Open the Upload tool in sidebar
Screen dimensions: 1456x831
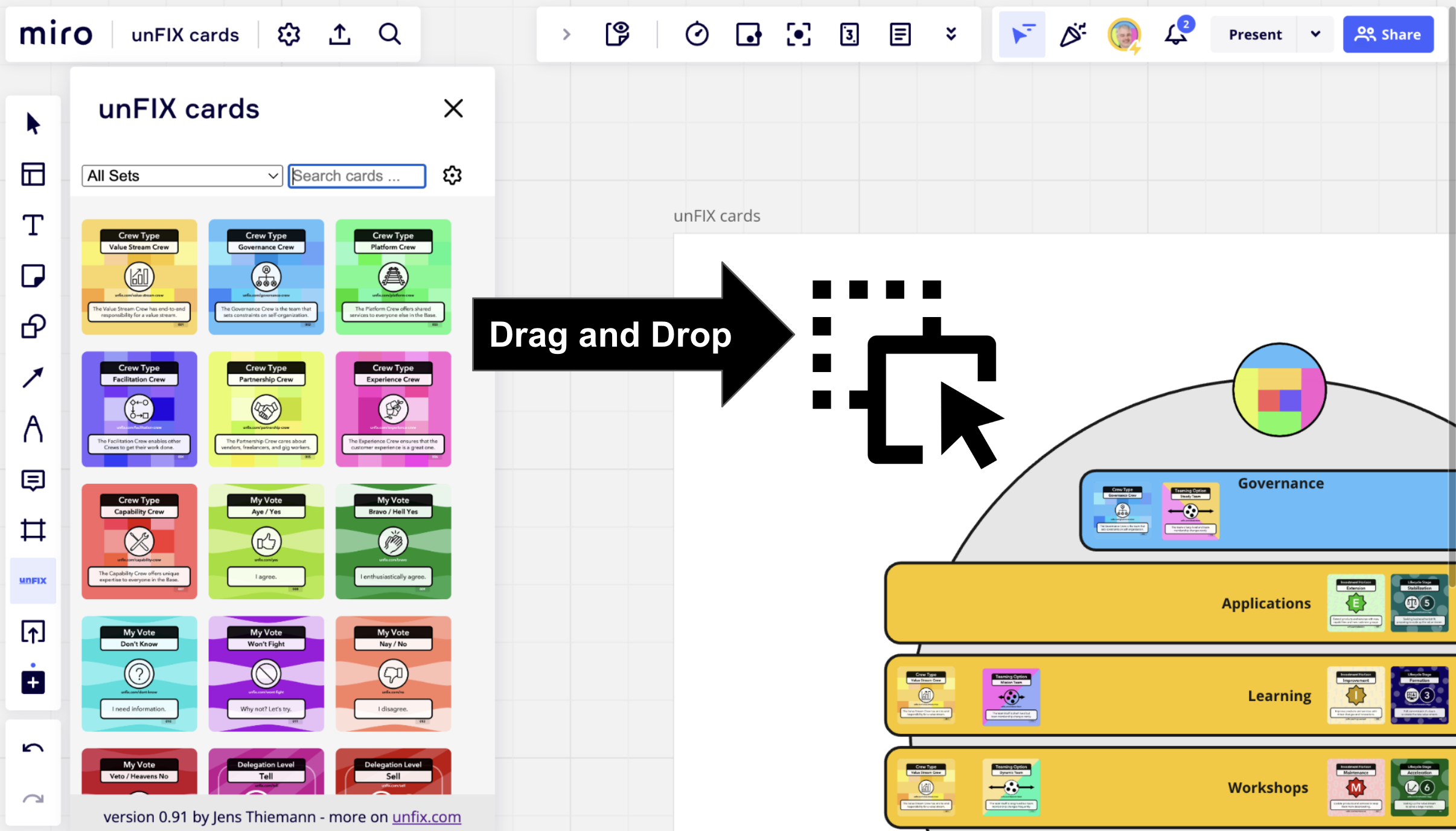(33, 632)
